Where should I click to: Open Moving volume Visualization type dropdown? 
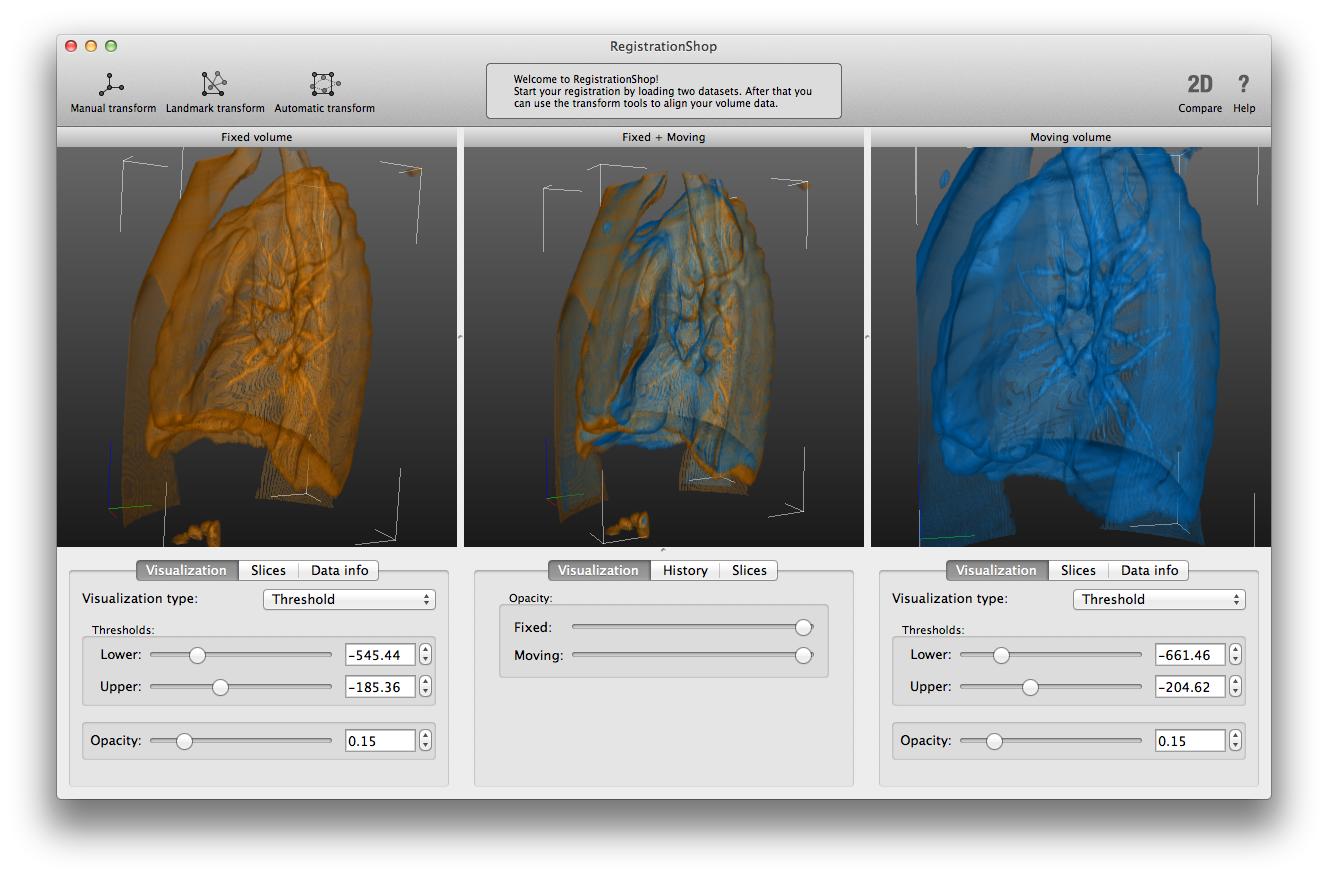[x=1159, y=600]
